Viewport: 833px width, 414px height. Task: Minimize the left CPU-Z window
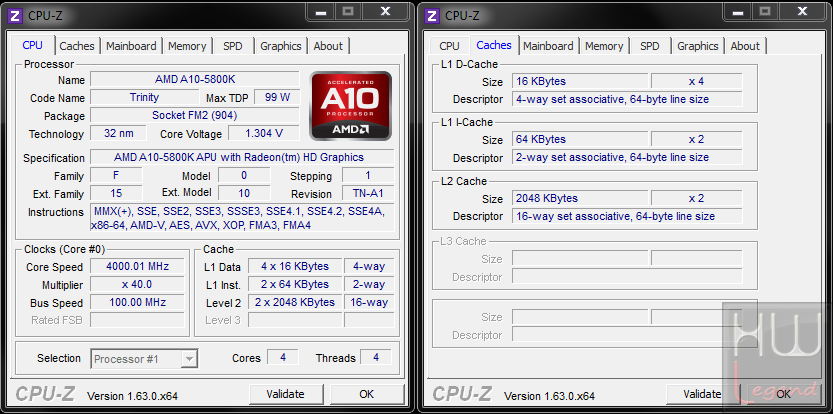[x=321, y=12]
